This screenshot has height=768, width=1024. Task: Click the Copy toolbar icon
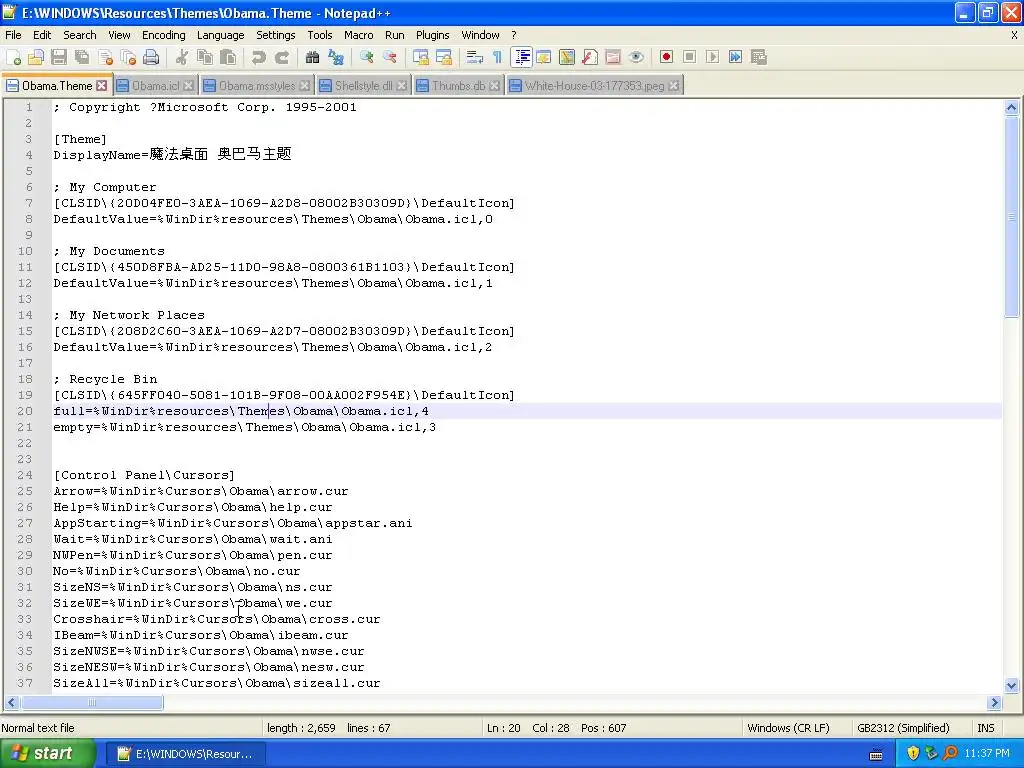(205, 57)
